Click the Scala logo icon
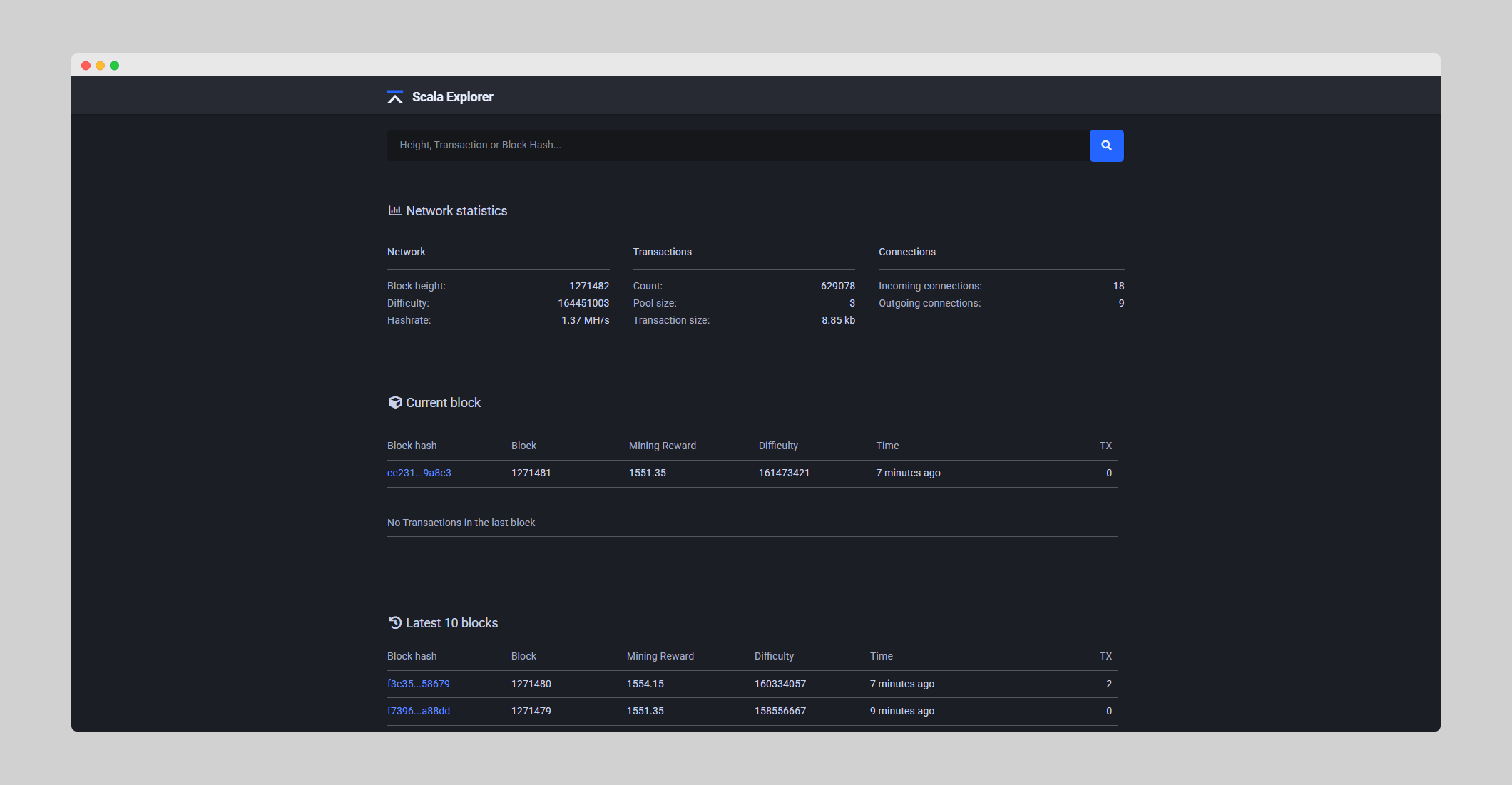The image size is (1512, 785). [x=395, y=97]
